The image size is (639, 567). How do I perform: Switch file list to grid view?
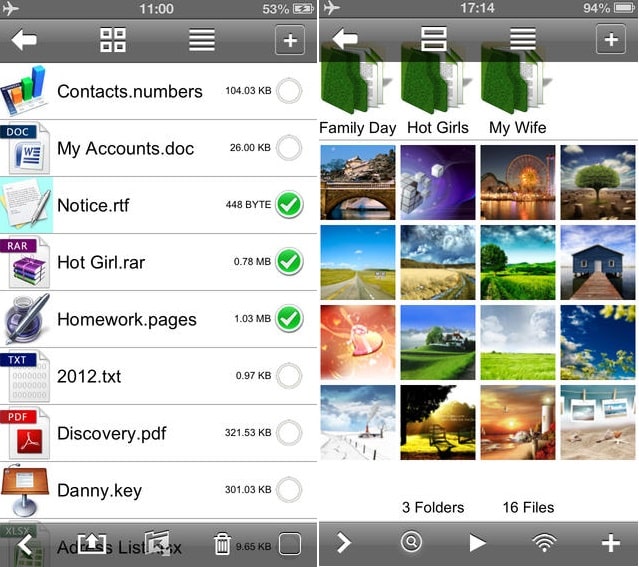coord(113,40)
